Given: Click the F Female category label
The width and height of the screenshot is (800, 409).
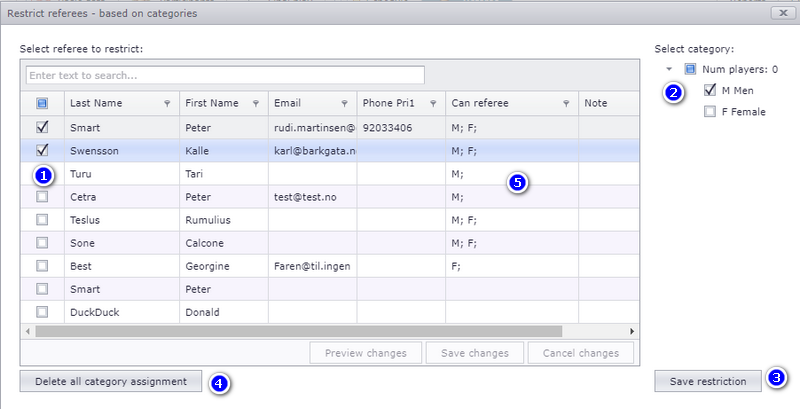Looking at the screenshot, I should point(743,112).
